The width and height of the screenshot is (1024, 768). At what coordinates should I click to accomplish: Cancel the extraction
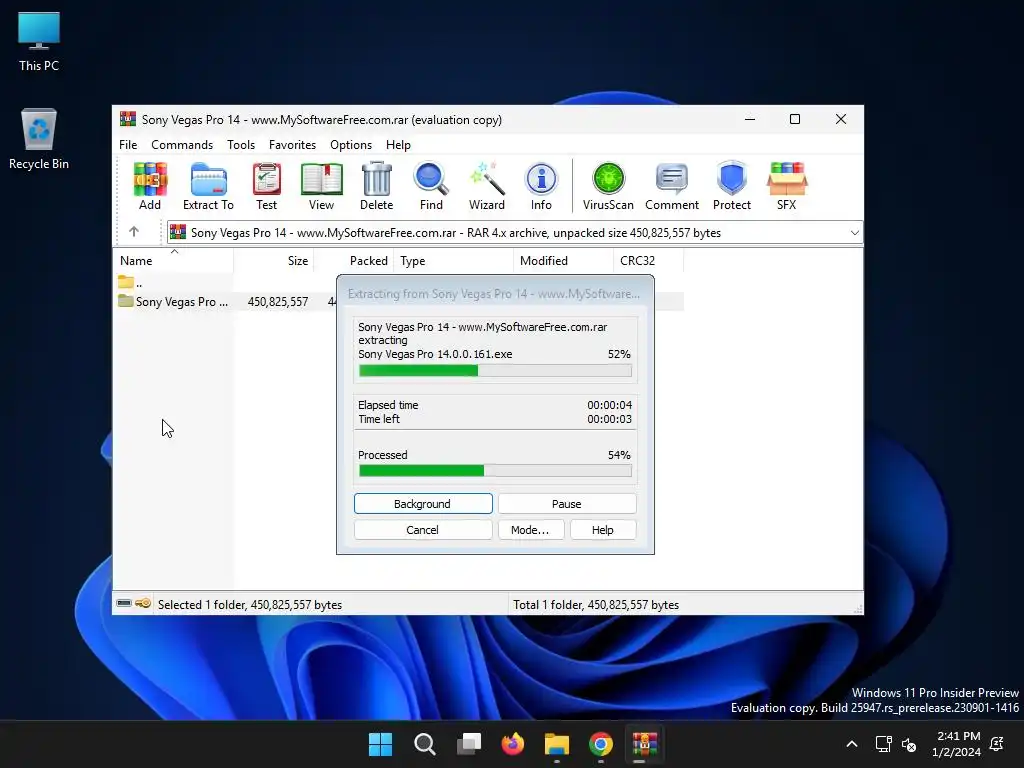pos(423,530)
